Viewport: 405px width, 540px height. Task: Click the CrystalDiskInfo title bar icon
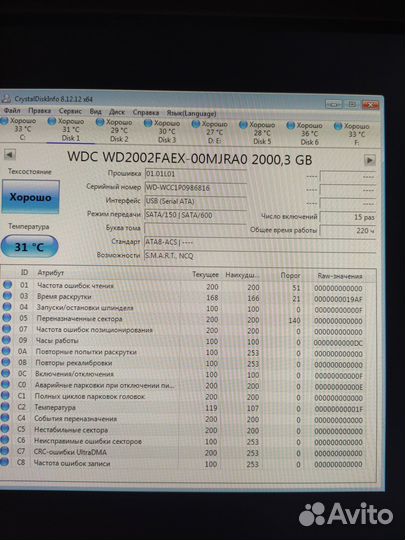tap(6, 99)
